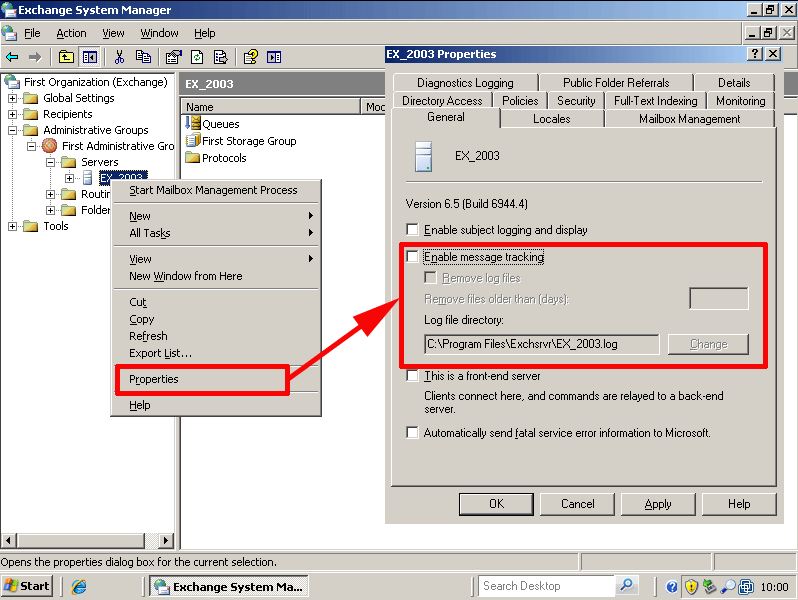Viewport: 798px width, 600px height.
Task: Click the Cancel button
Action: click(578, 504)
